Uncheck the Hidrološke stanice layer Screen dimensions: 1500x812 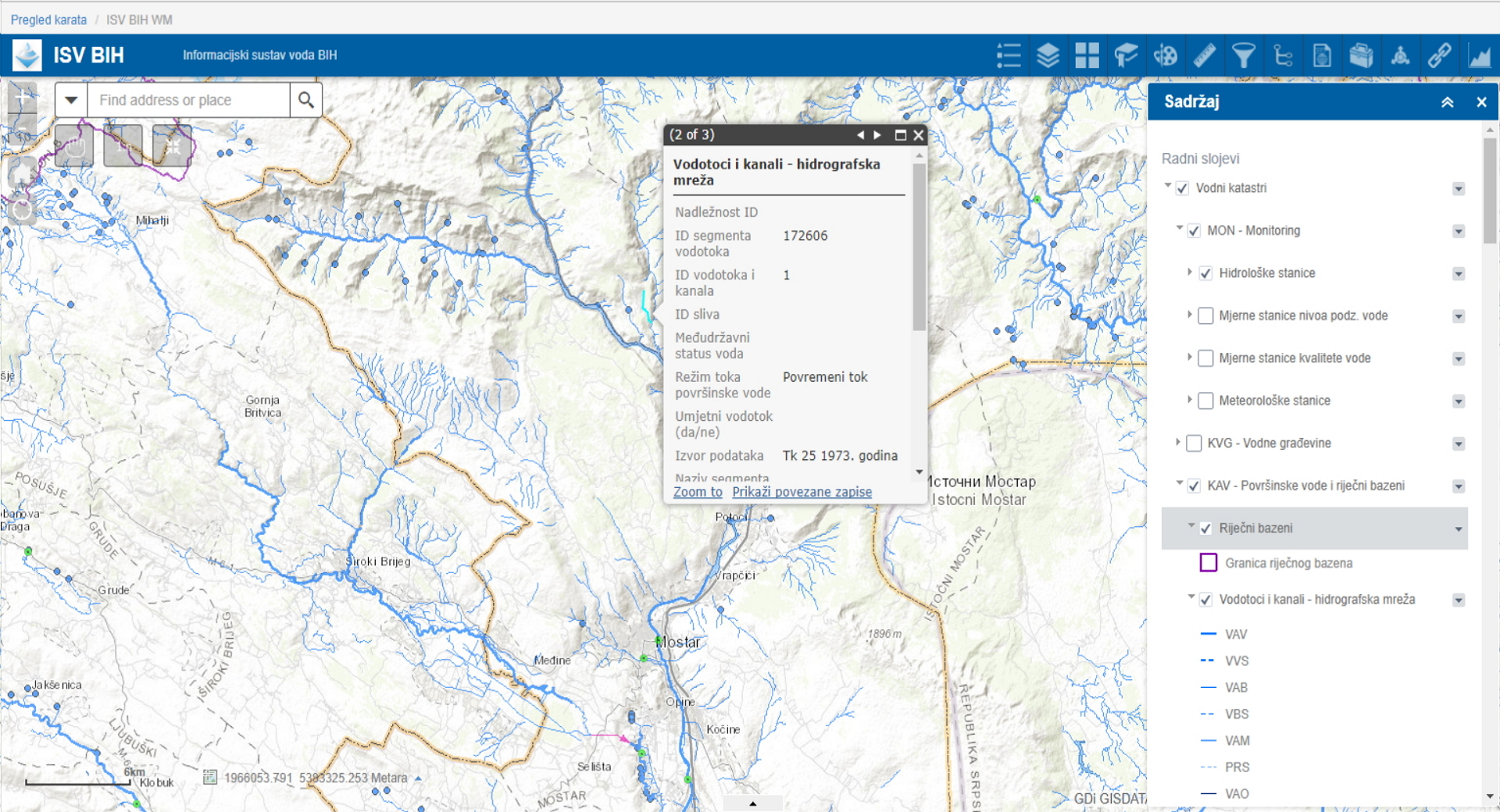tap(1205, 273)
